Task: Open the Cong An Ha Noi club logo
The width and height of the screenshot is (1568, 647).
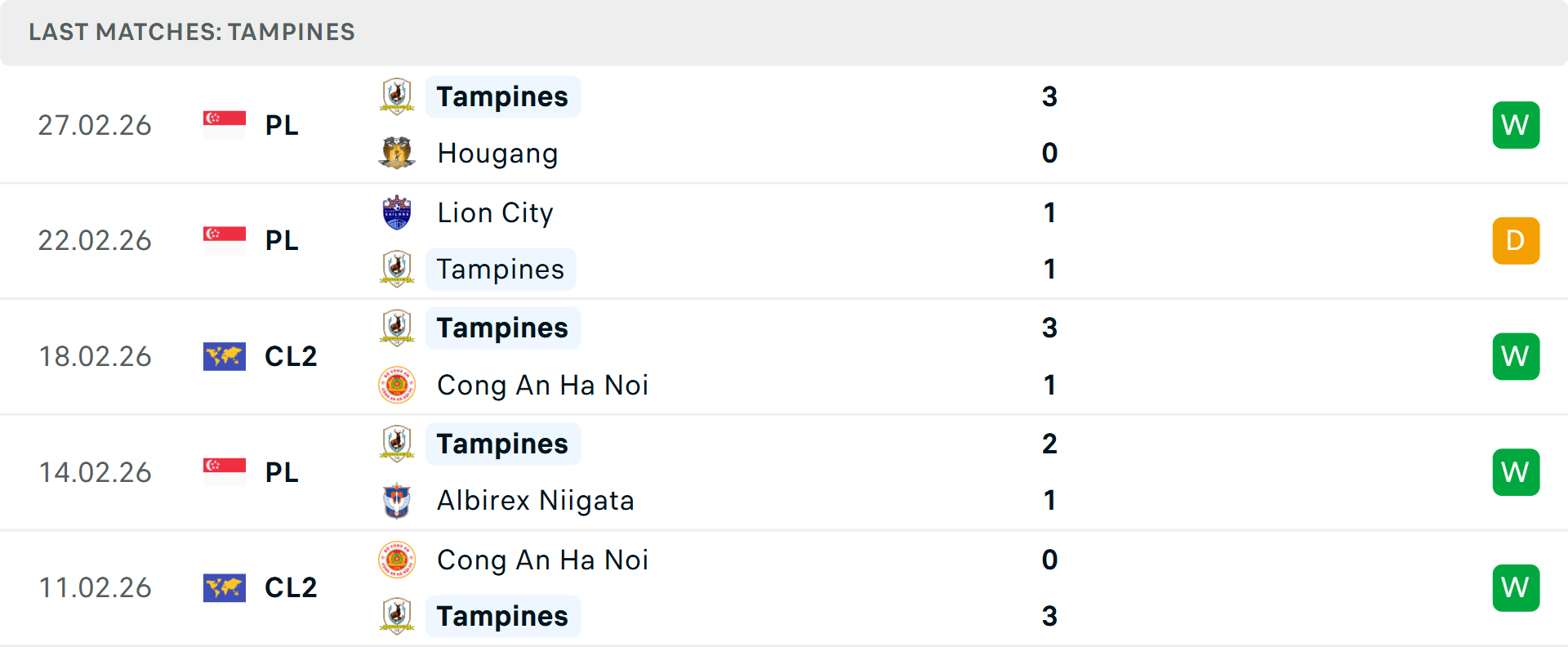Action: click(x=397, y=385)
